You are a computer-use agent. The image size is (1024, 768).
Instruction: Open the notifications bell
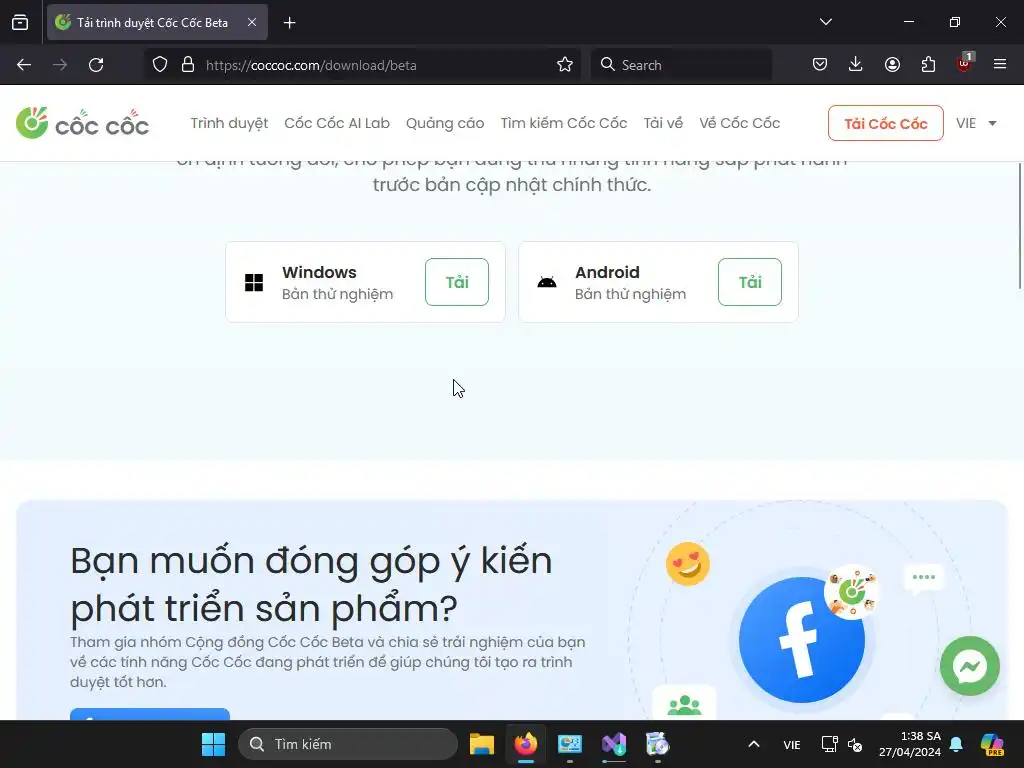[956, 744]
